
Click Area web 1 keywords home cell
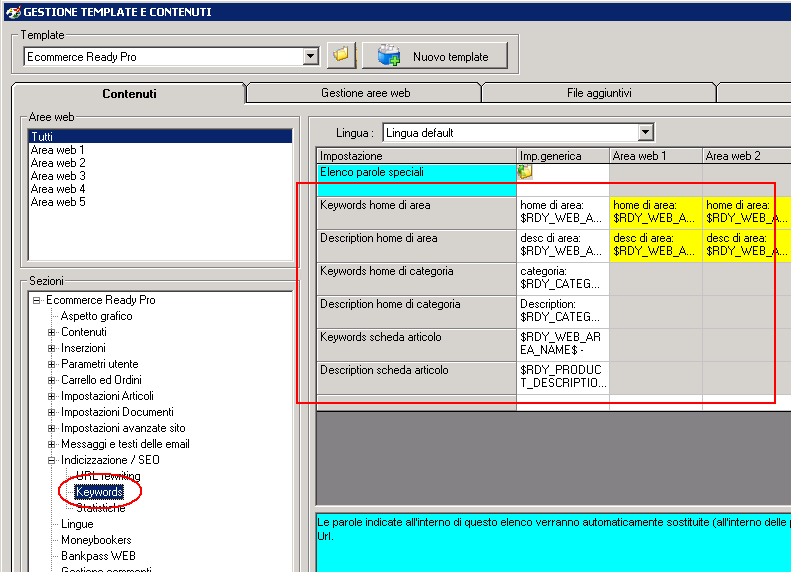656,212
